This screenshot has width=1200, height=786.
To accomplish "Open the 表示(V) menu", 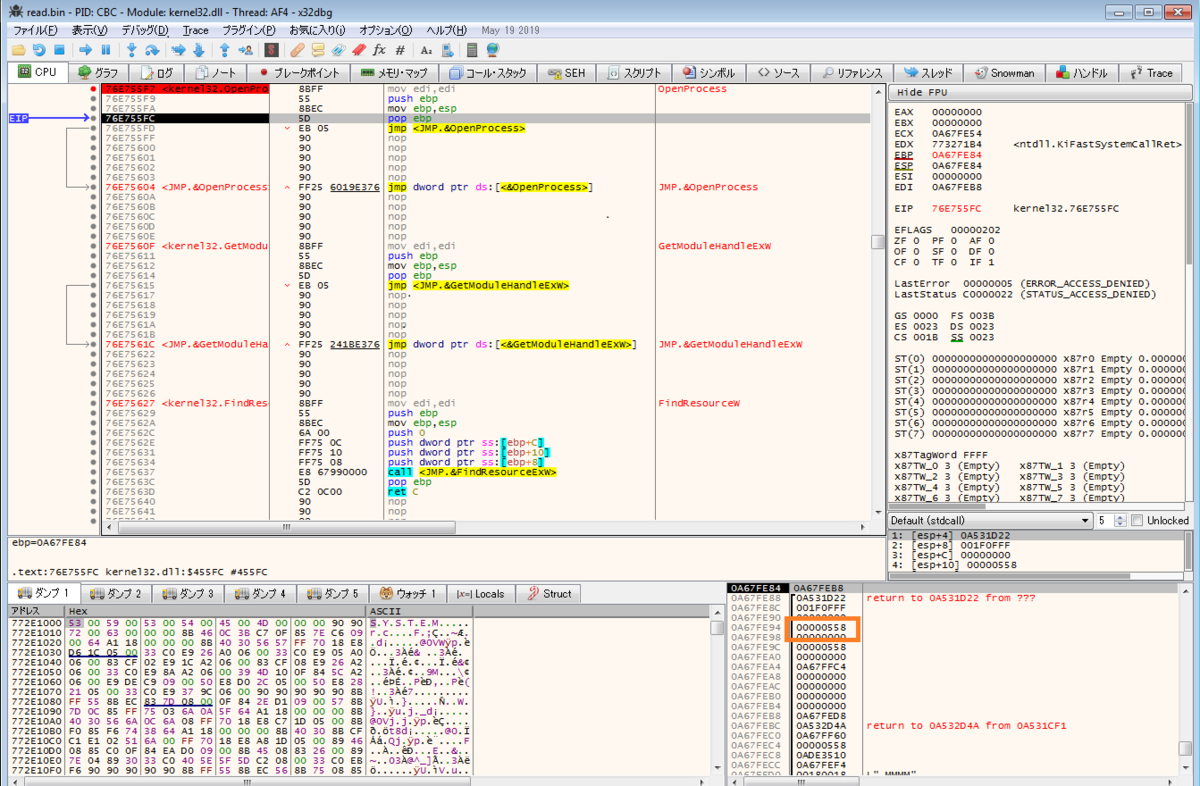I will coord(90,30).
